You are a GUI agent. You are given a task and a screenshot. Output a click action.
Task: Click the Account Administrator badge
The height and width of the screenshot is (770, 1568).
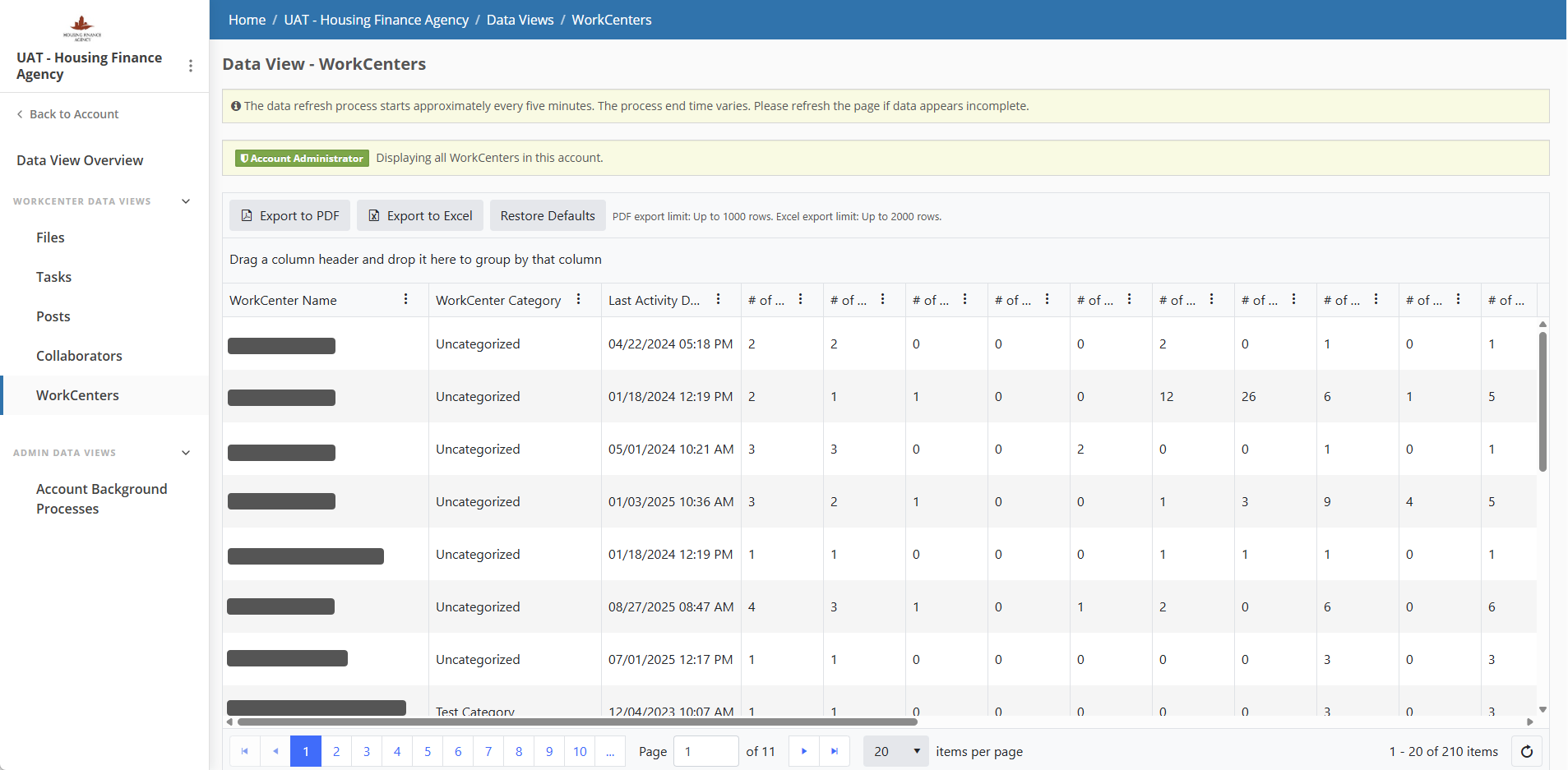[x=302, y=158]
